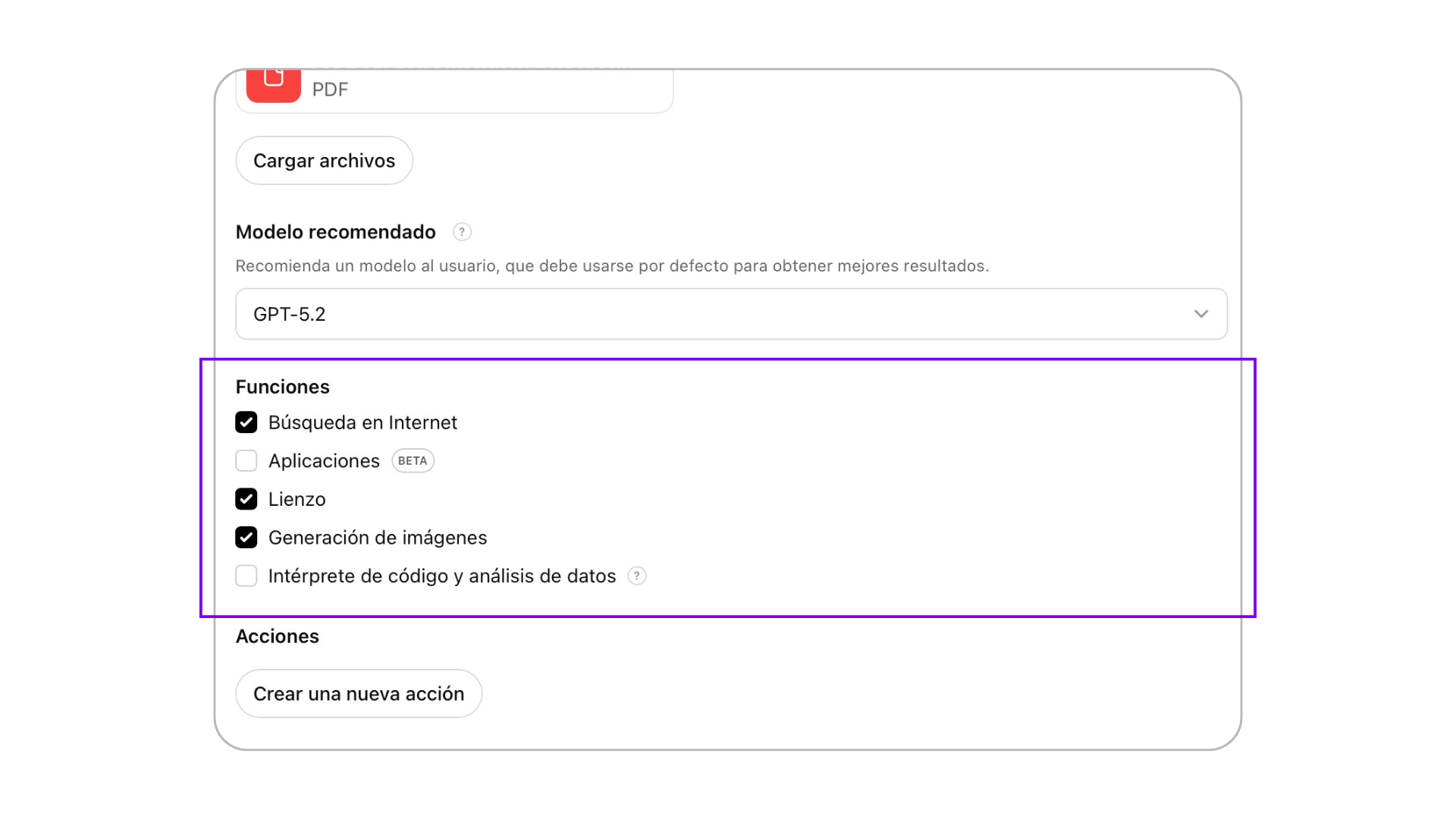Click the BETA badge beside Aplicaciones

413,461
